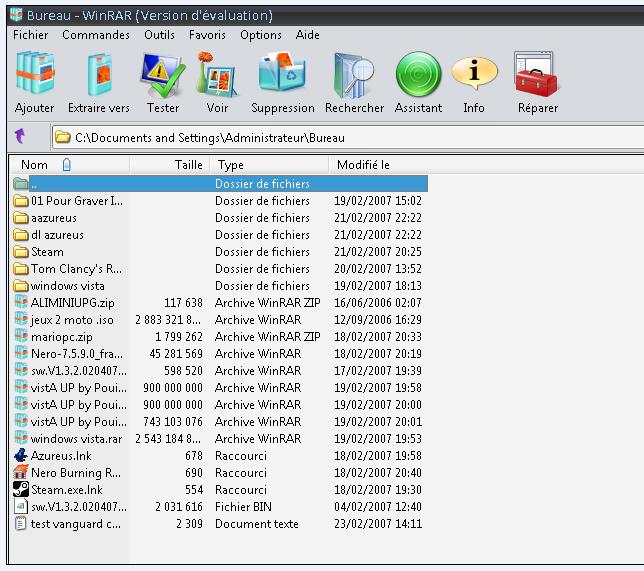Select vistA UP archive sized 743 103 076
Viewport: 644px width, 571px height.
(x=220, y=421)
